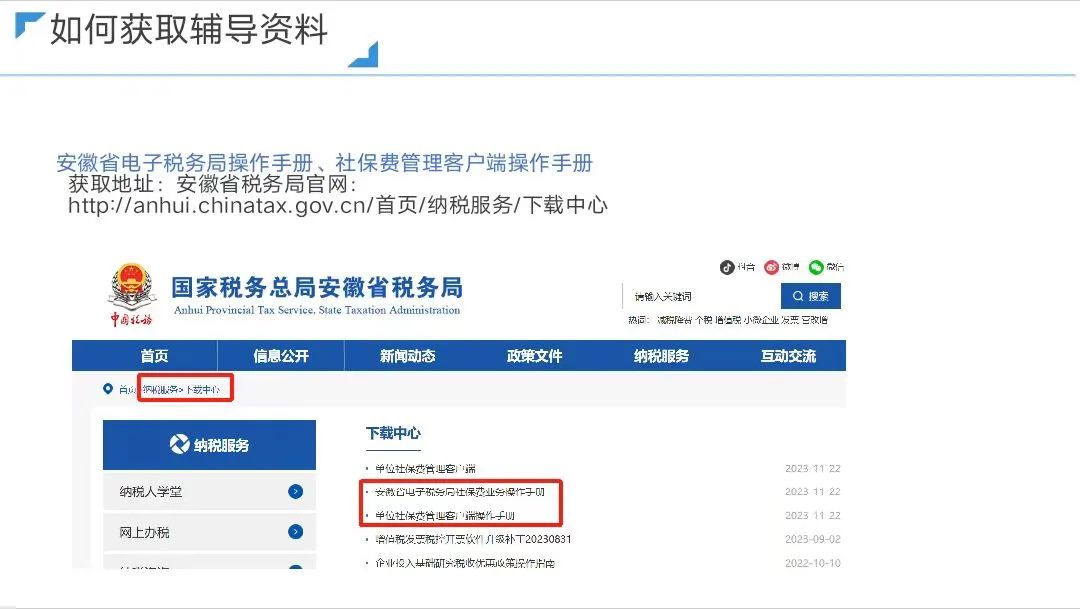1080x609 pixels.
Task: Click the 搜索 search button
Action: tap(811, 296)
